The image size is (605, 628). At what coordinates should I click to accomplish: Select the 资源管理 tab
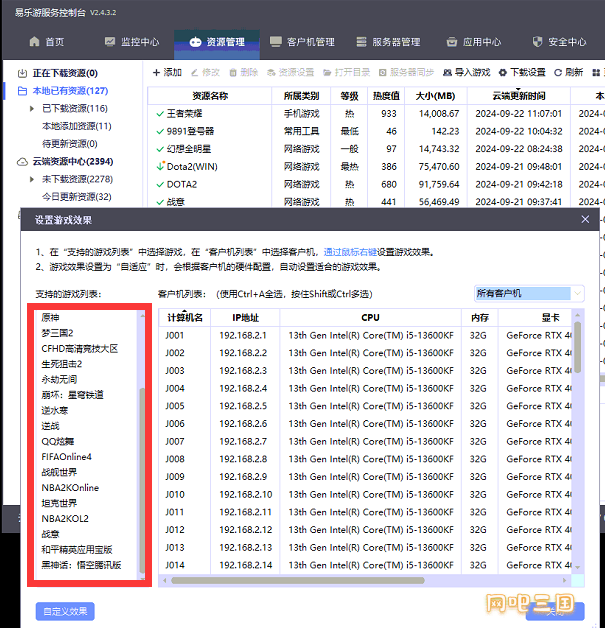(217, 42)
